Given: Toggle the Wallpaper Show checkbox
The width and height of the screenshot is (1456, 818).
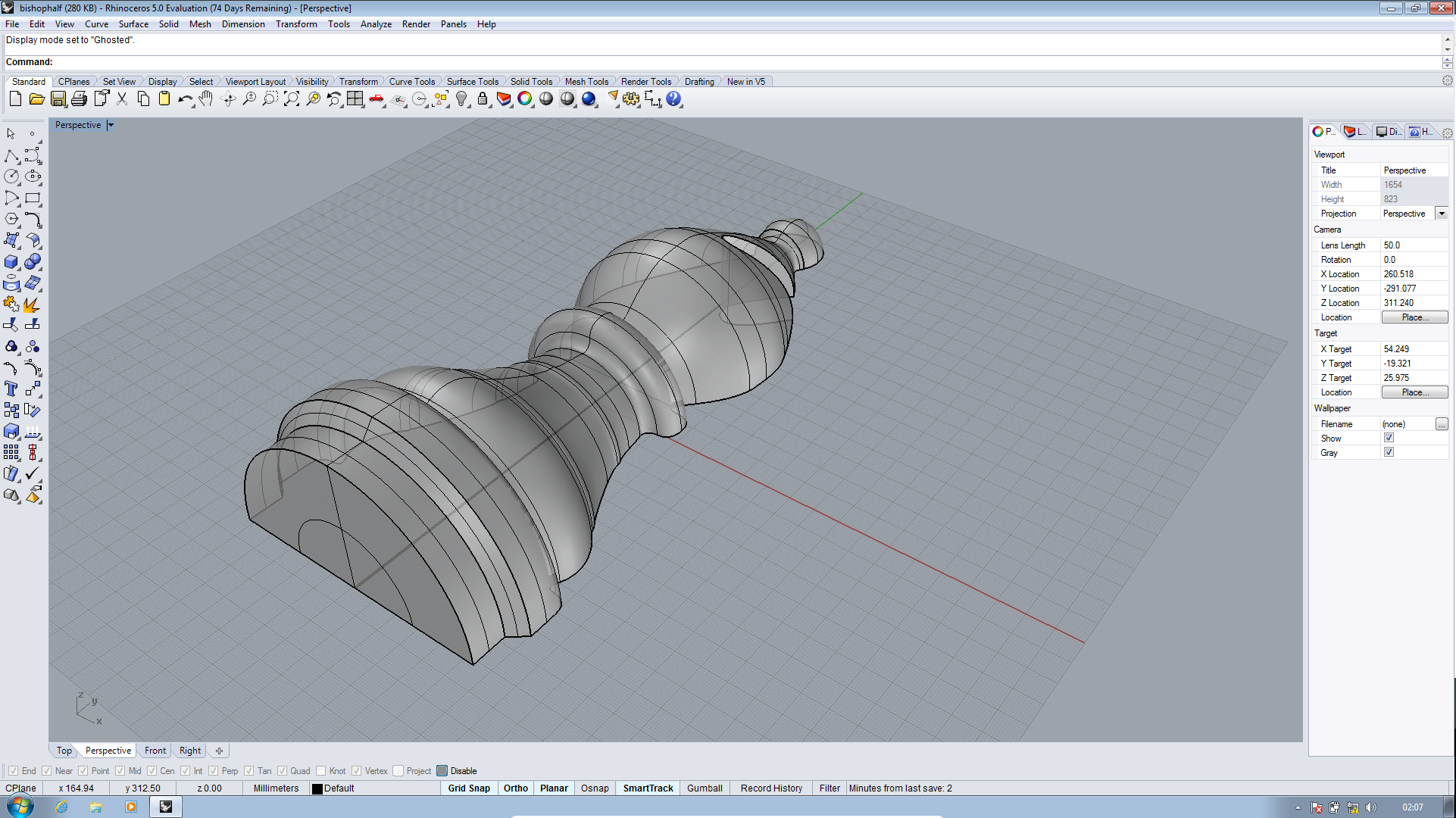Looking at the screenshot, I should click(x=1389, y=438).
